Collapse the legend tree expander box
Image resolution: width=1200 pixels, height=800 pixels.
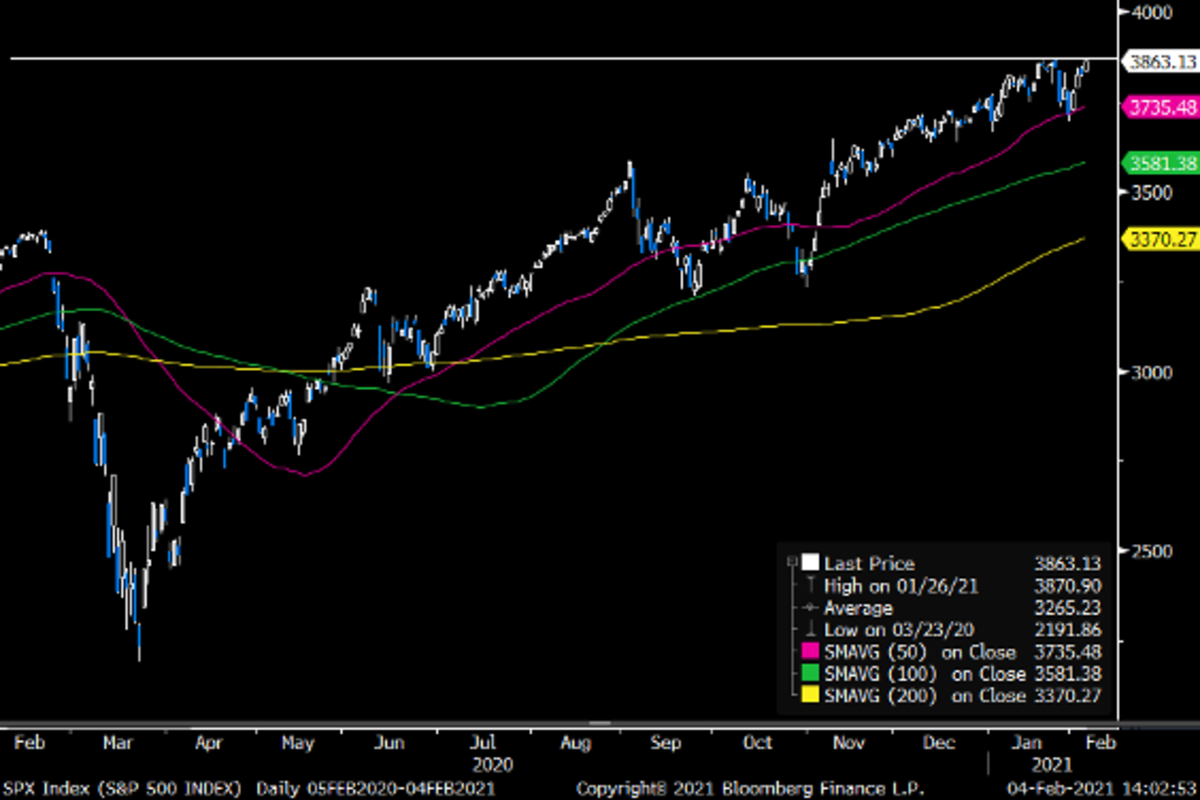point(793,563)
